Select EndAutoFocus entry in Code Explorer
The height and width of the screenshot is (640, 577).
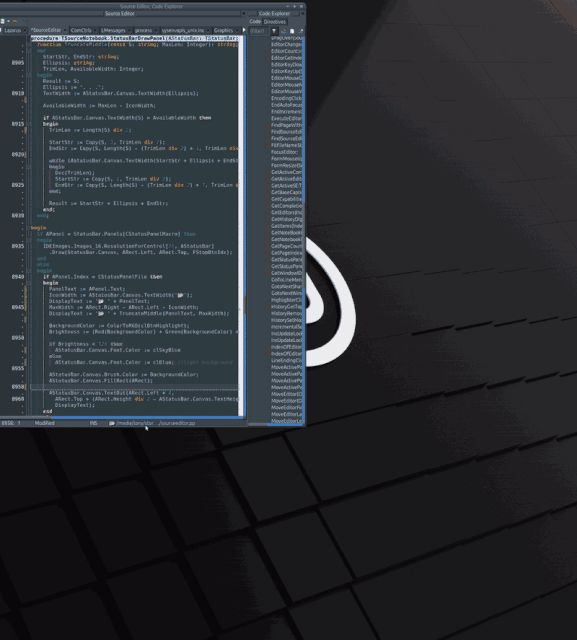(287, 105)
